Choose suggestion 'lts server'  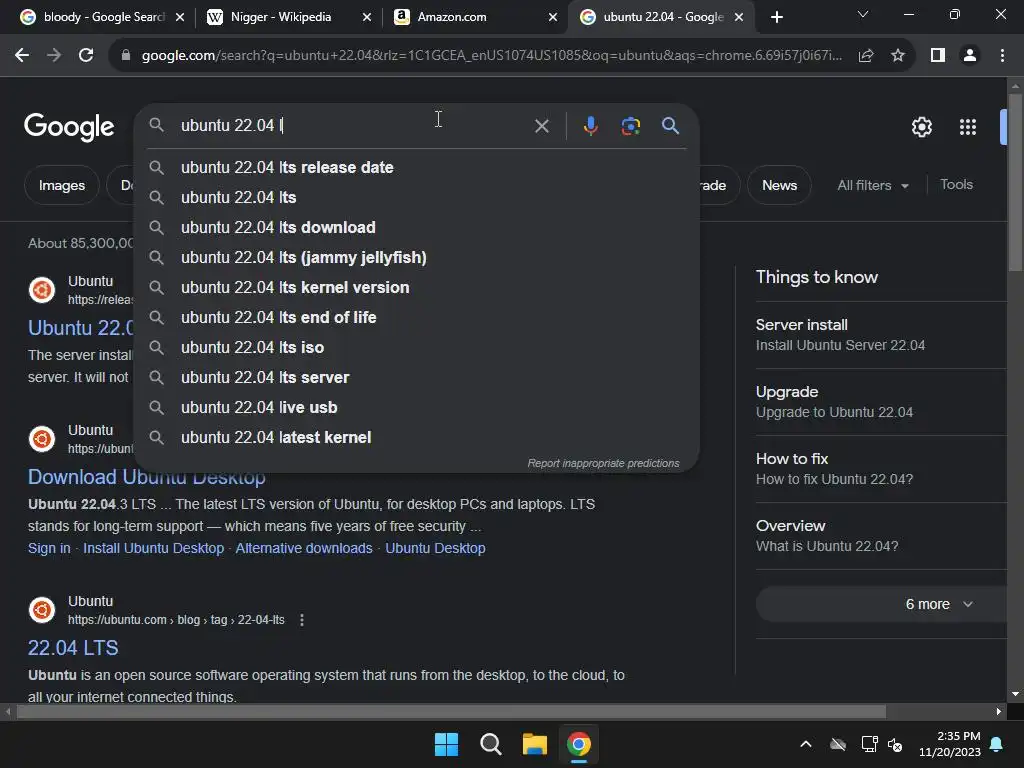point(416,377)
